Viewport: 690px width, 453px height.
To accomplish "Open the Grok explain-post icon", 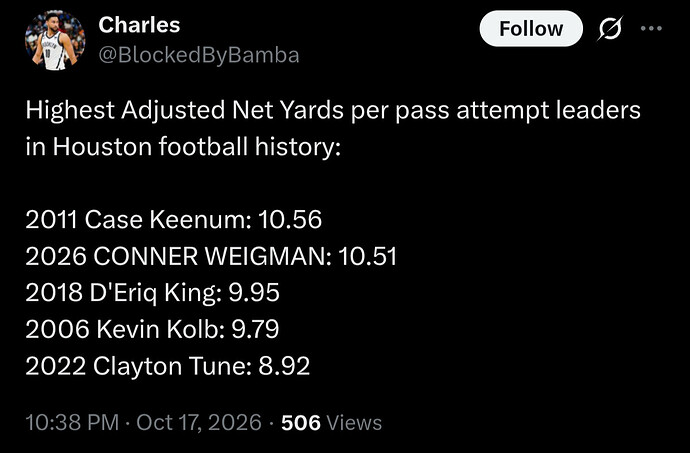I will click(610, 29).
